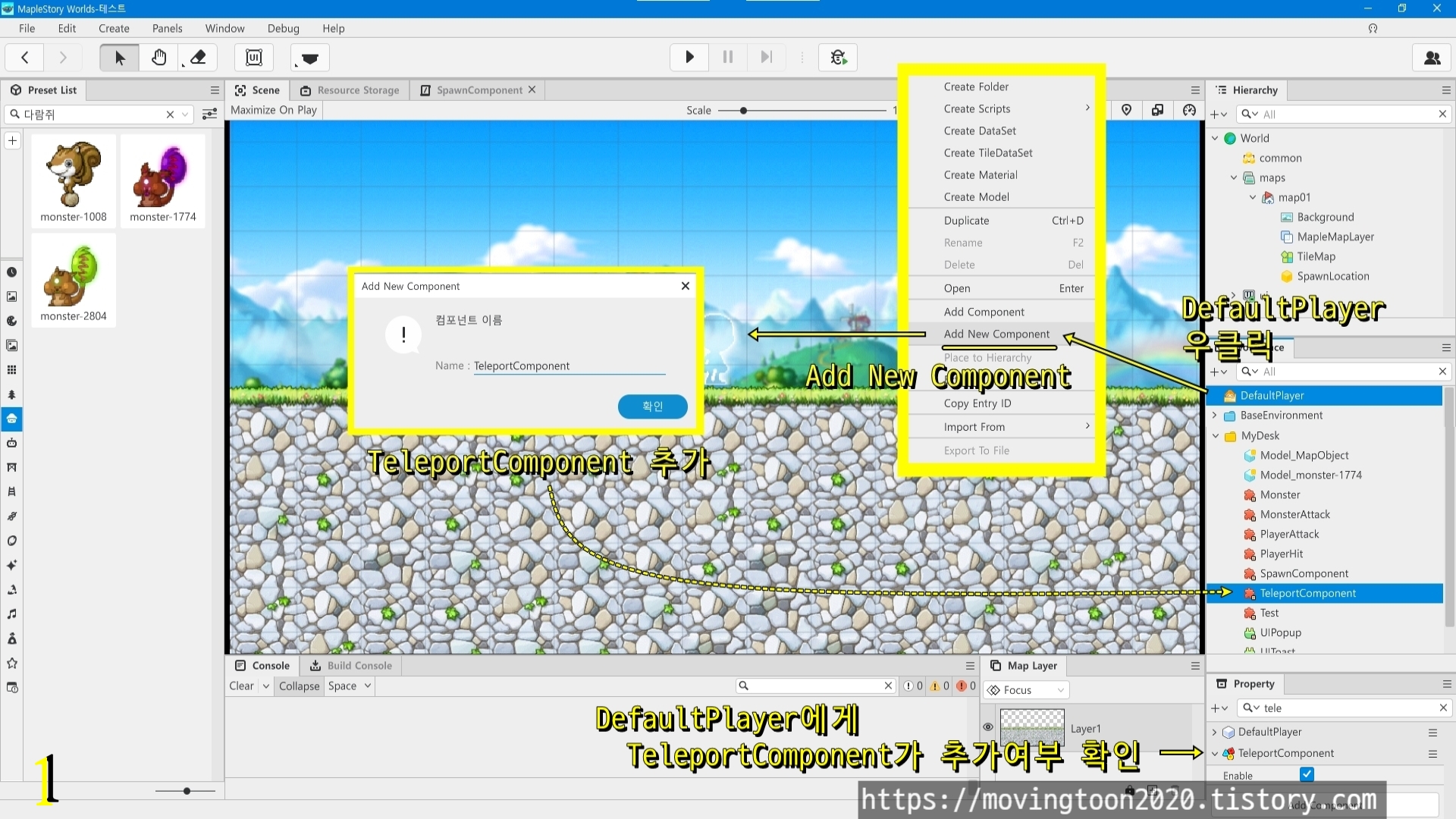The height and width of the screenshot is (819, 1456).
Task: Adjust the Preset List thumbnail size slider
Action: pos(186,791)
